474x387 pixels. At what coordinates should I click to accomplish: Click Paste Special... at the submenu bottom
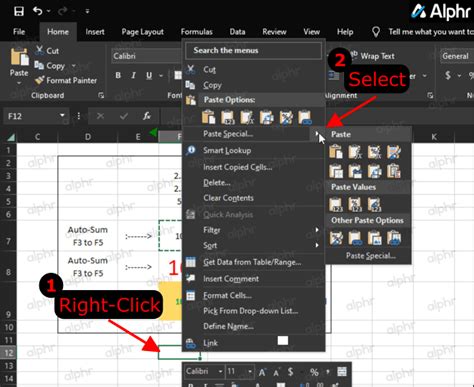pyautogui.click(x=371, y=256)
